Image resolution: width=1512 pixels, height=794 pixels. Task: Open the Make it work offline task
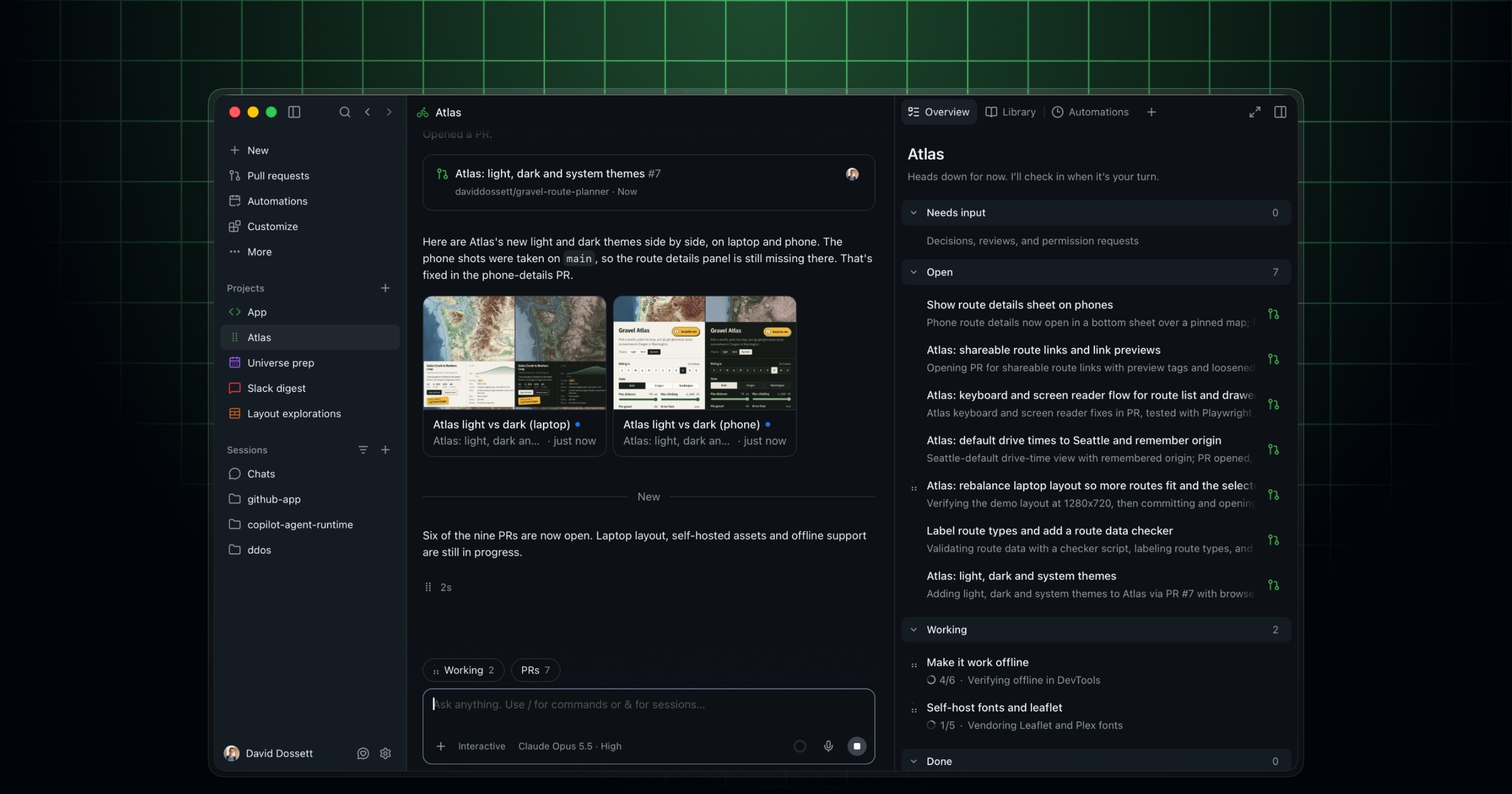pos(1096,671)
